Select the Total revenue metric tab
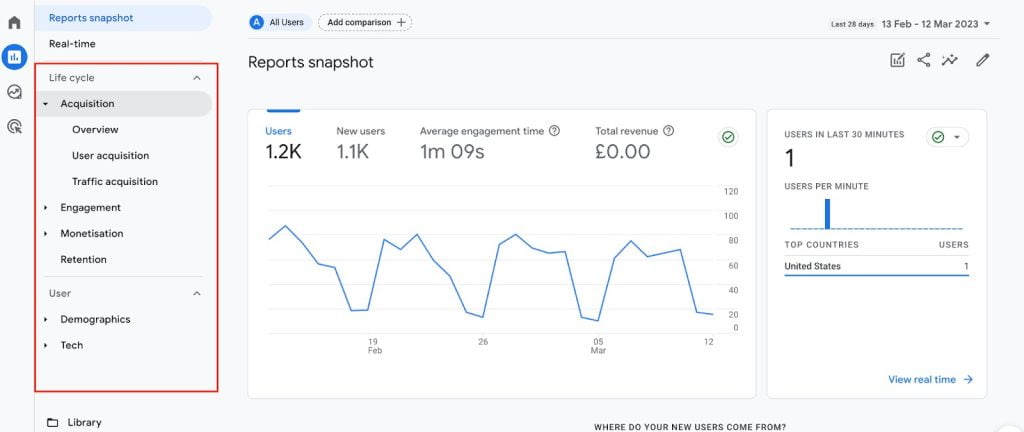 point(635,144)
